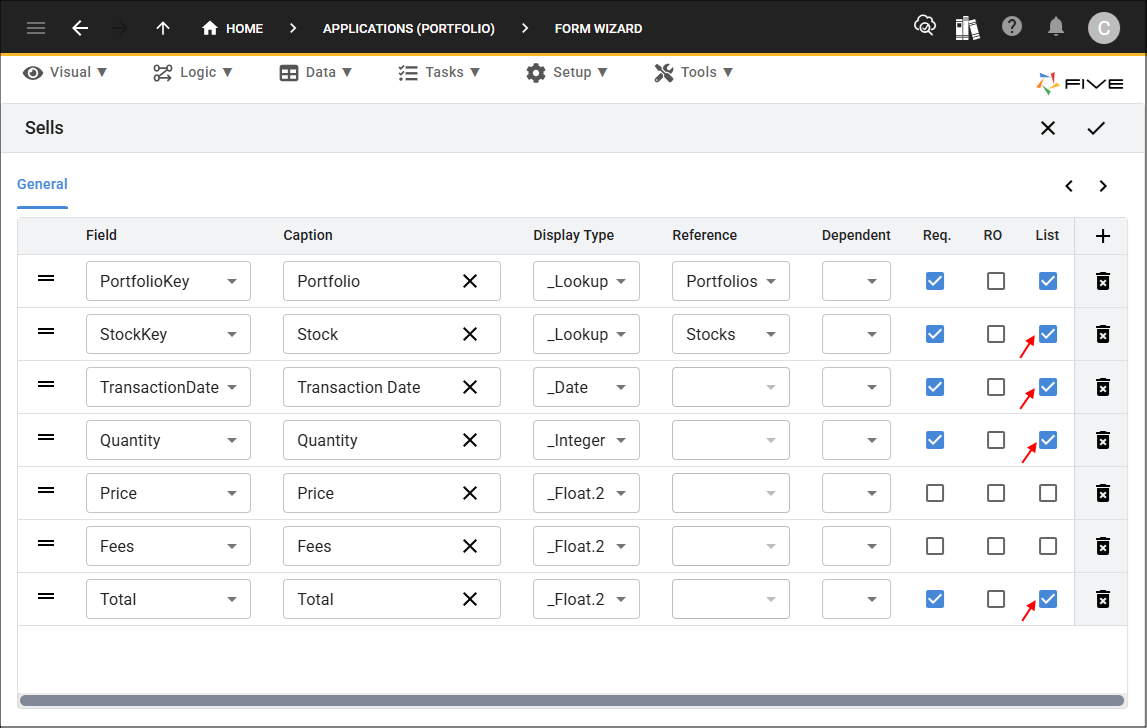This screenshot has height=728, width=1147.
Task: Open _Date display type dropdown
Action: point(586,387)
